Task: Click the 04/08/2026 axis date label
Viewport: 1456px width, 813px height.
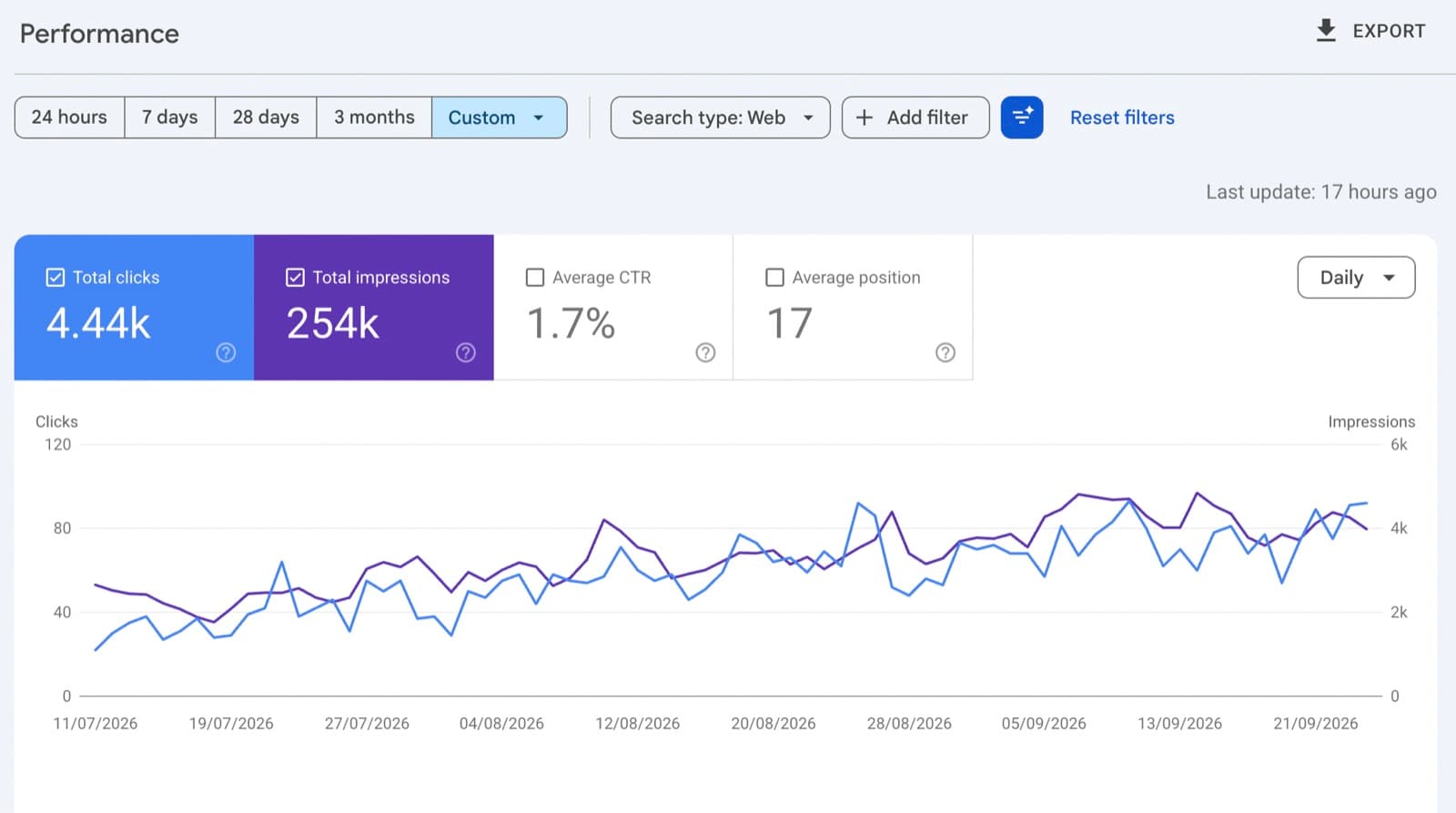Action: point(501,724)
